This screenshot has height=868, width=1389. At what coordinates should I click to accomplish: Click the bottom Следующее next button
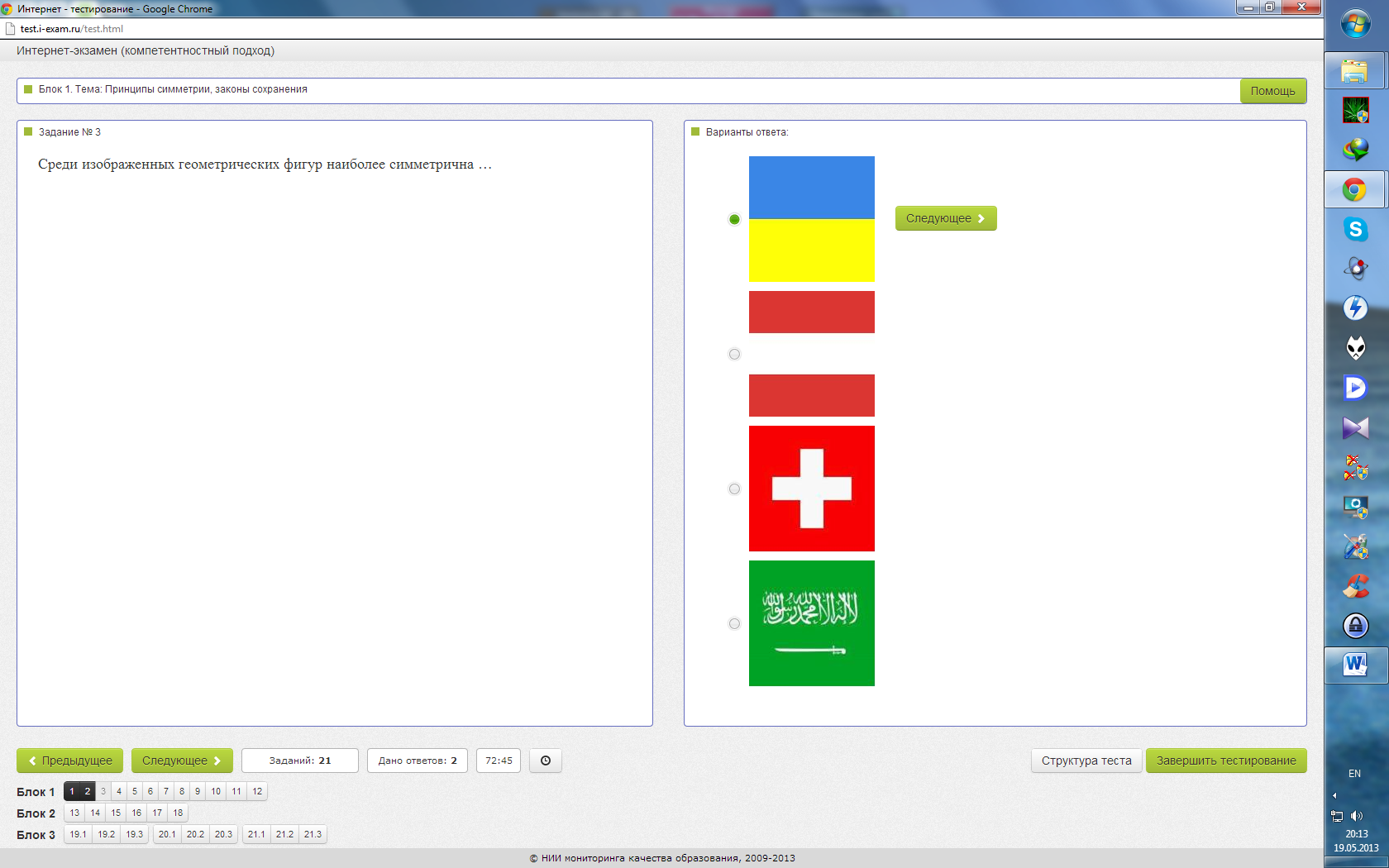[x=182, y=761]
